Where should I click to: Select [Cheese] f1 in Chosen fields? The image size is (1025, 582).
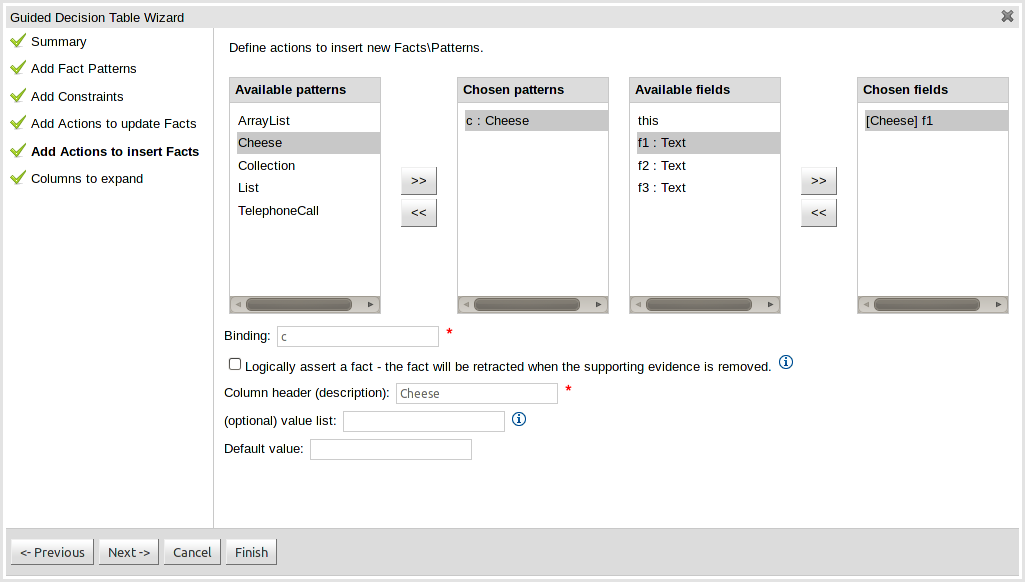click(899, 121)
